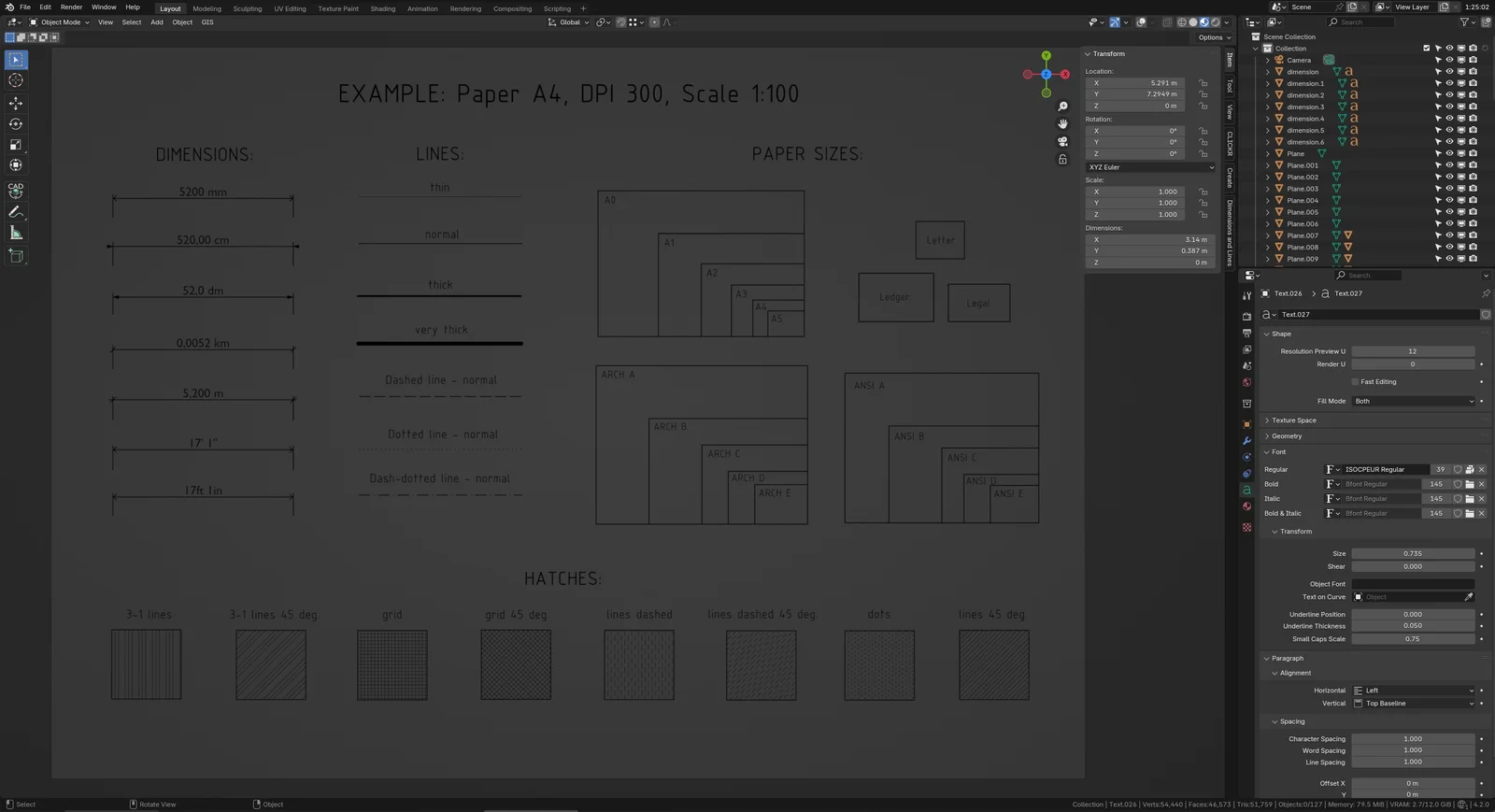The image size is (1495, 812).
Task: Click the zoom magnifier viewport icon
Action: (x=1062, y=107)
